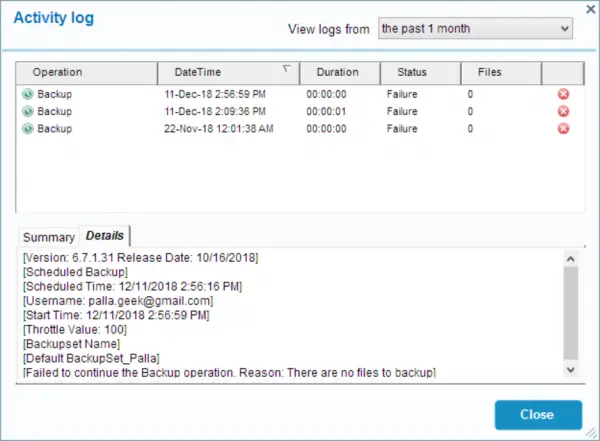Click the Username palla.geek@gmail.com line
600x441 pixels.
pos(118,301)
